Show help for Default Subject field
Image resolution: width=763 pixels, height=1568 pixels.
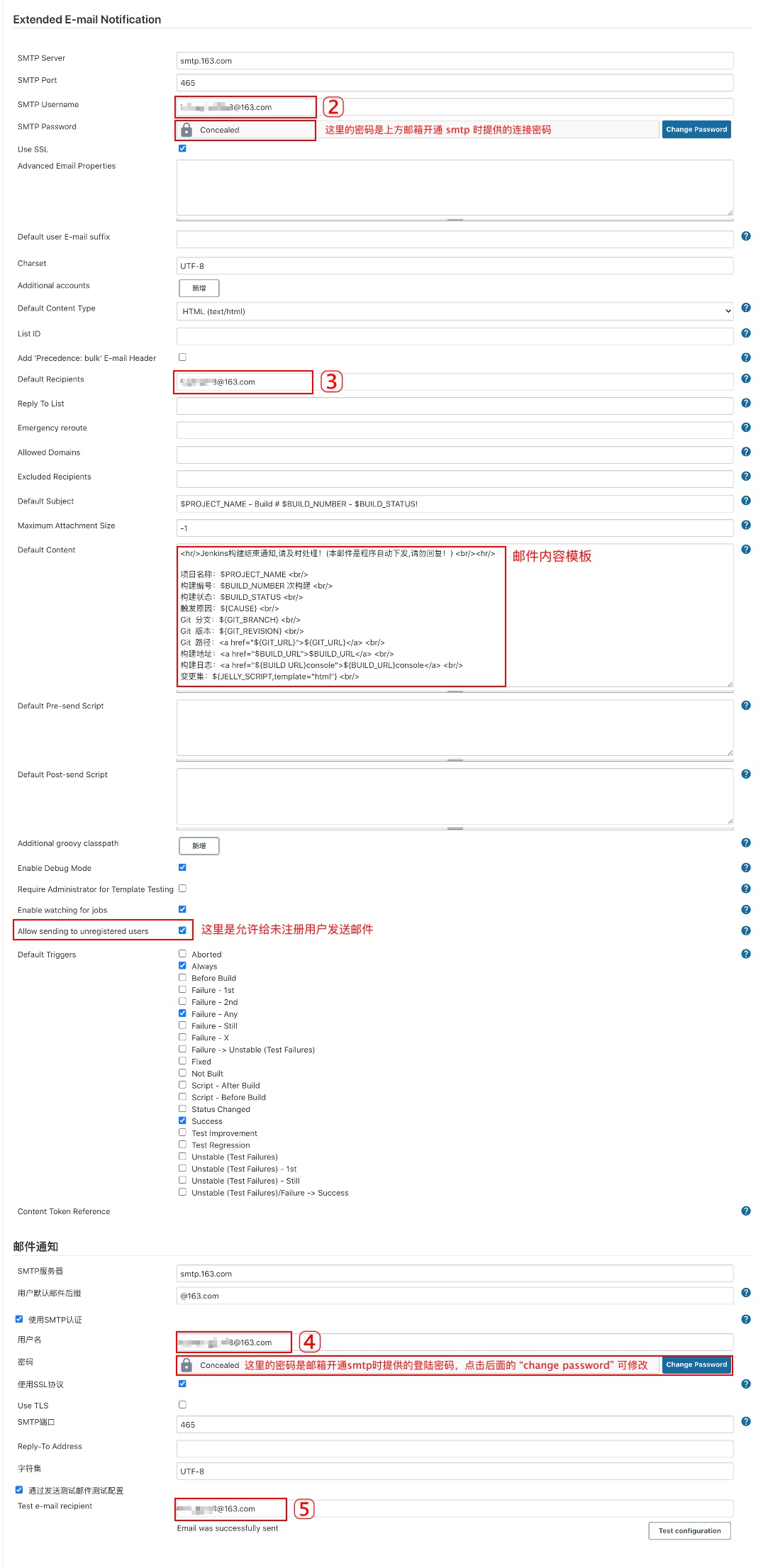coord(745,501)
